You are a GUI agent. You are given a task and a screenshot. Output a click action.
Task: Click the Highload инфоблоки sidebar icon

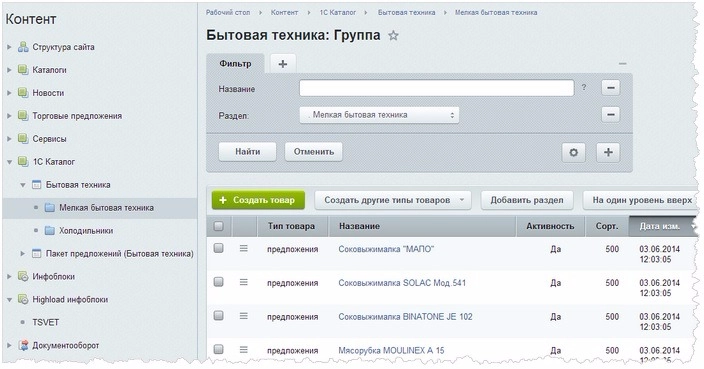tap(23, 299)
